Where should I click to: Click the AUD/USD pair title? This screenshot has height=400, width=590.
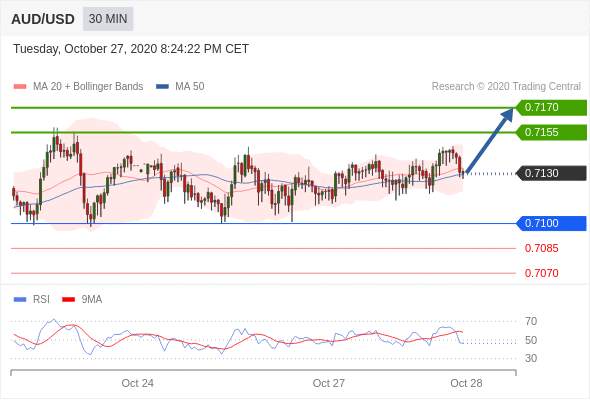click(43, 19)
